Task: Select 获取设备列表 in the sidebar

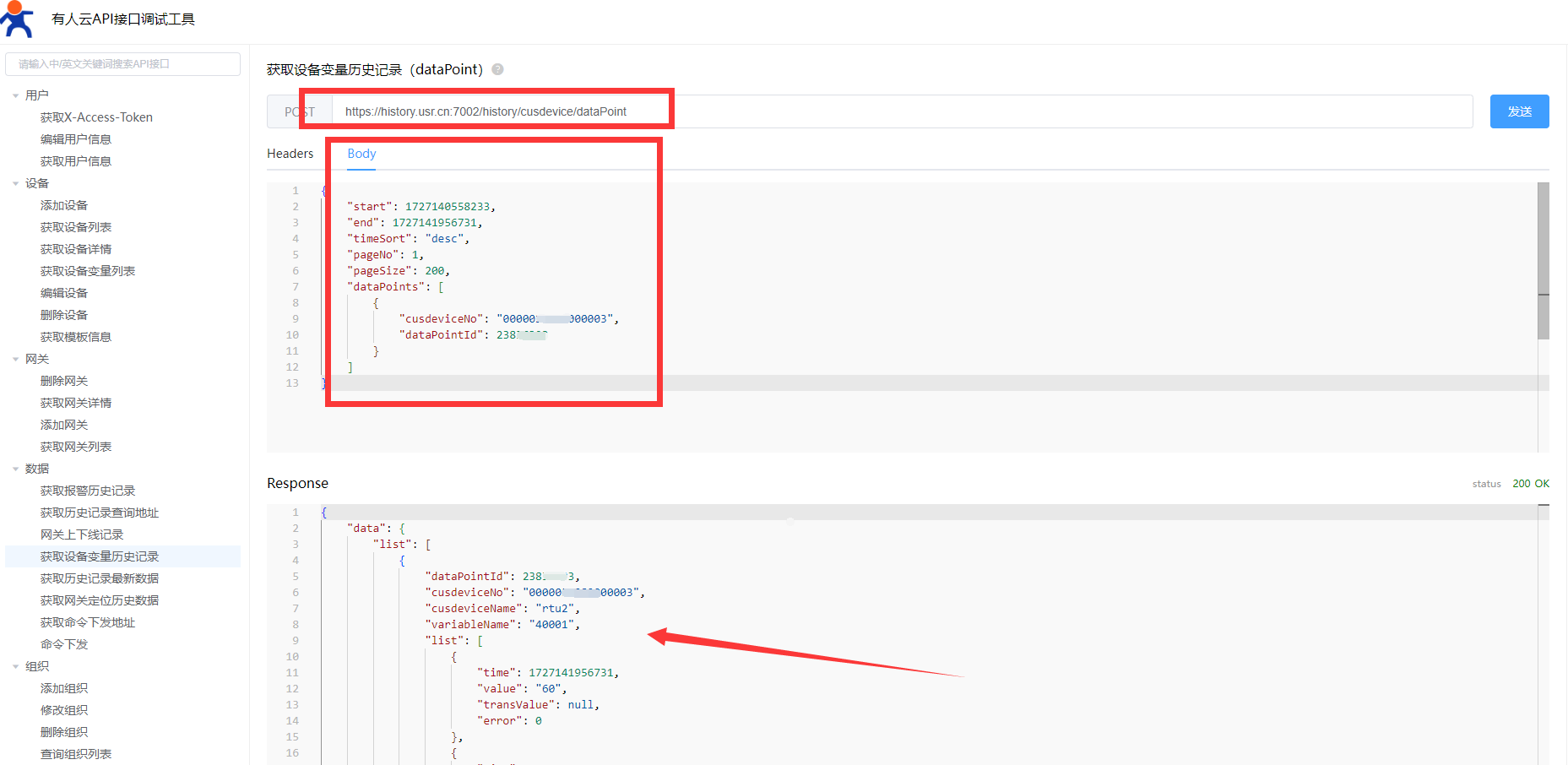Action: (x=76, y=227)
